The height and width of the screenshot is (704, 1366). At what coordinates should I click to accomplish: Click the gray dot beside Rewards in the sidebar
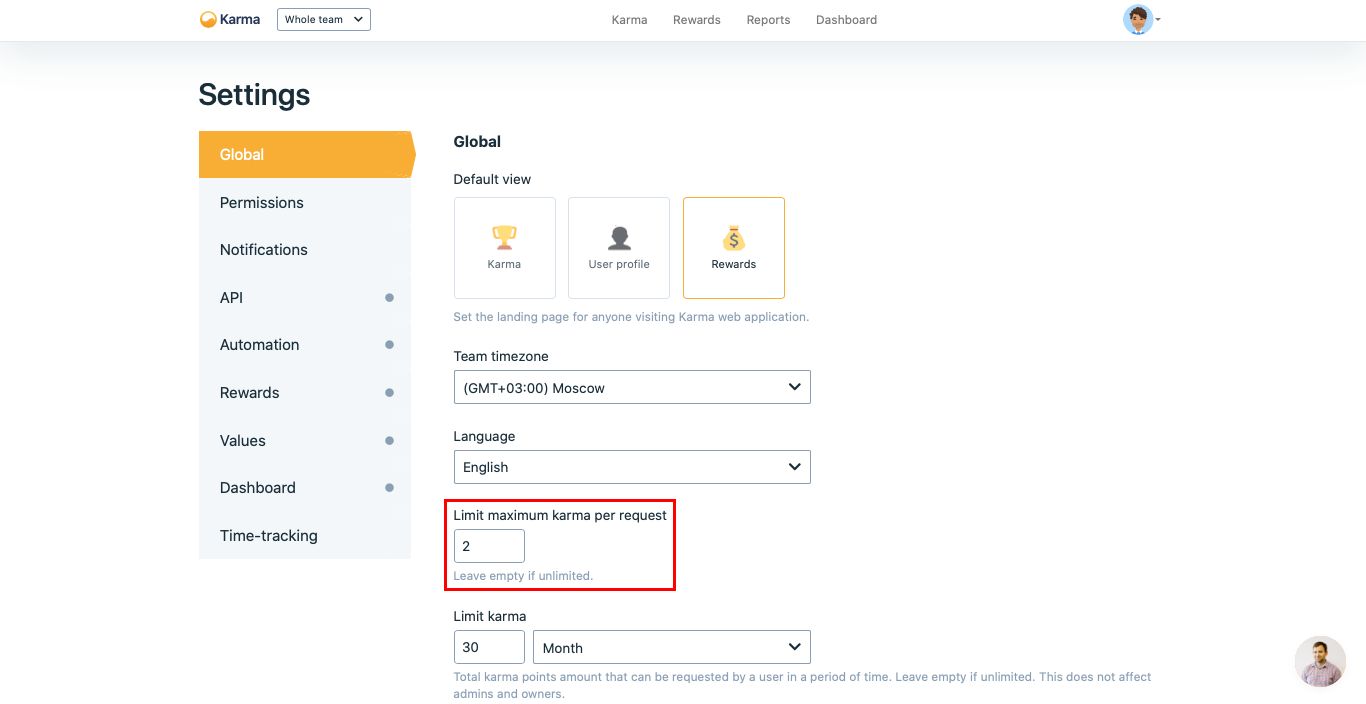389,393
